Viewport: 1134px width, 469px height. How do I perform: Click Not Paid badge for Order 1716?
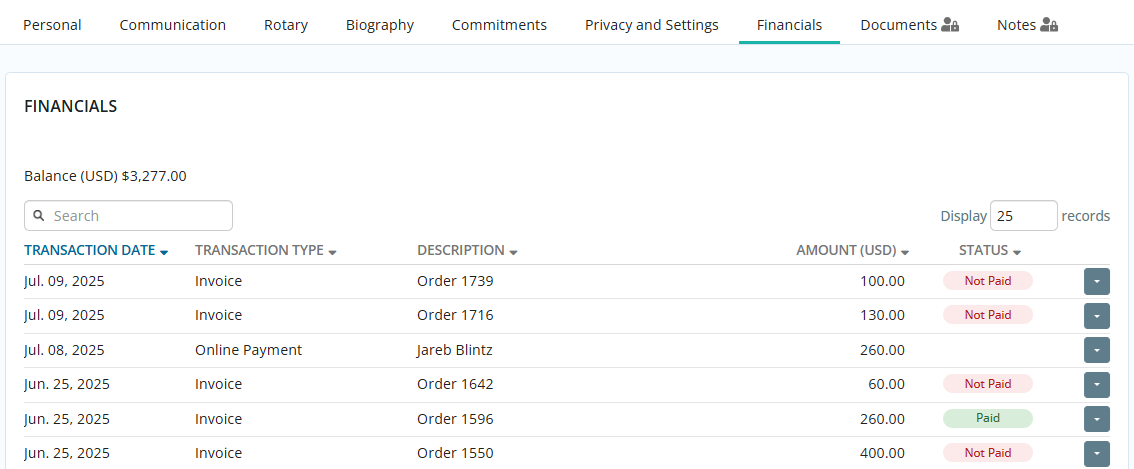(x=988, y=315)
